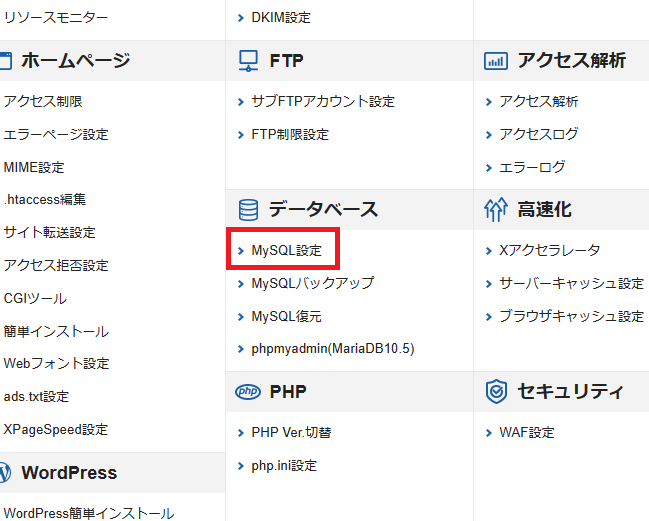Open MySQL復元
649x521 pixels.
(286, 317)
